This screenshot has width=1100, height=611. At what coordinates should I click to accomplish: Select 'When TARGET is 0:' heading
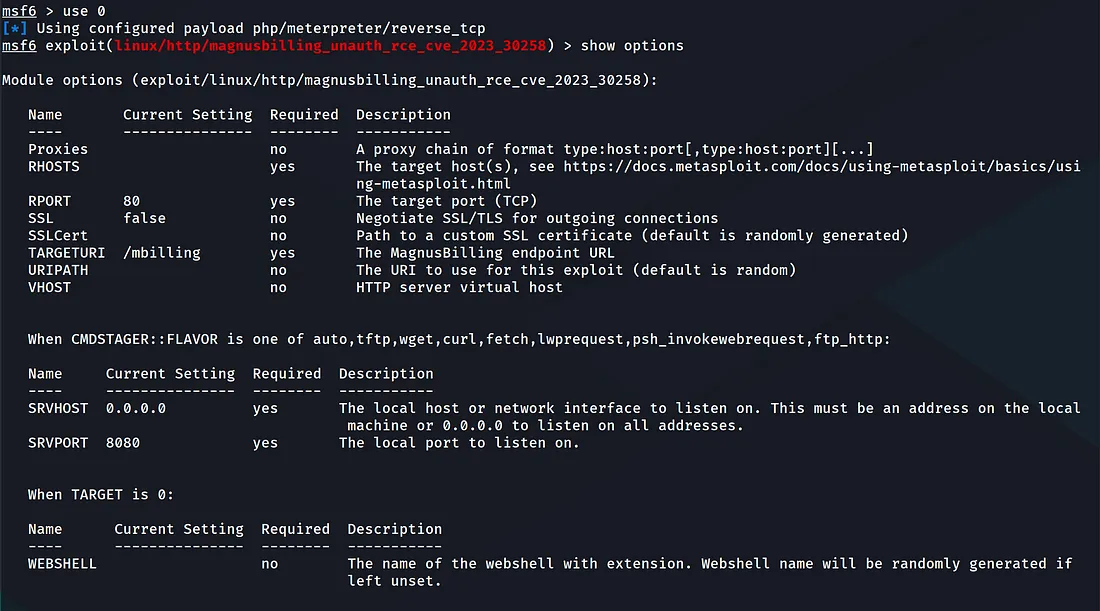tap(101, 495)
